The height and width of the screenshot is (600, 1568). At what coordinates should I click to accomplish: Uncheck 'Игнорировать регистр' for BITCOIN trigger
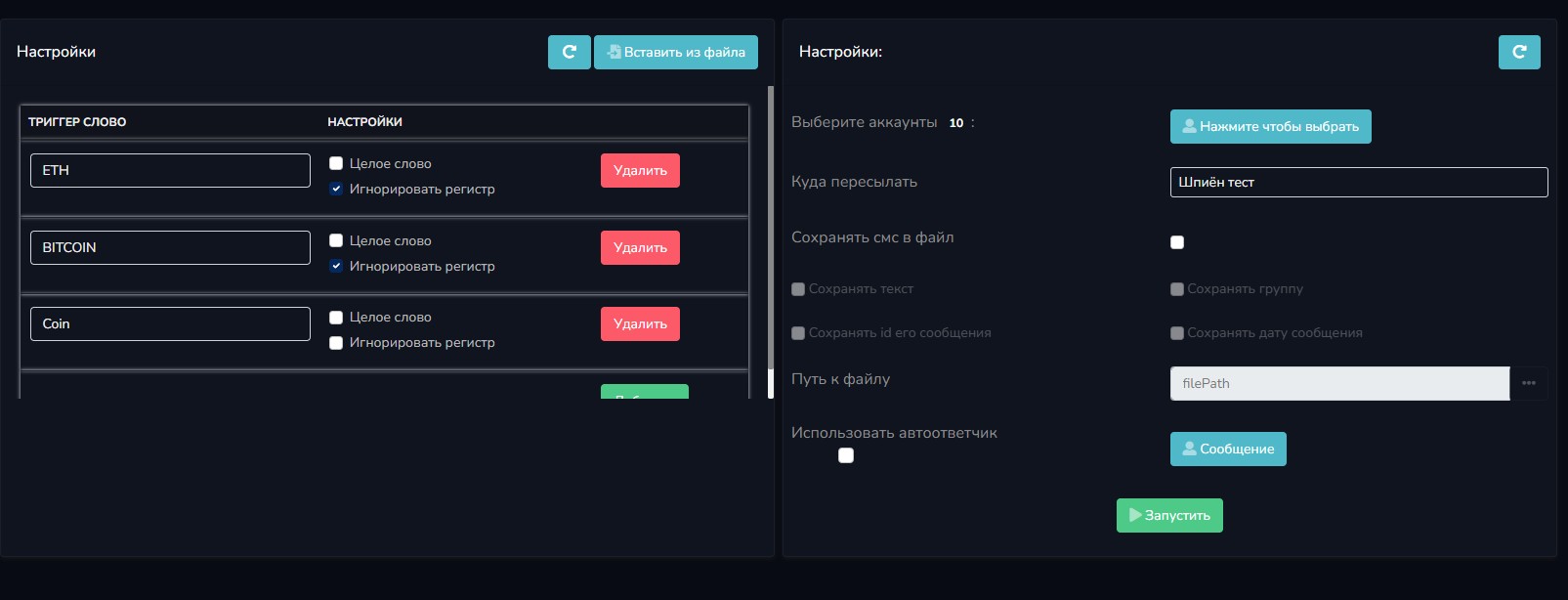336,266
